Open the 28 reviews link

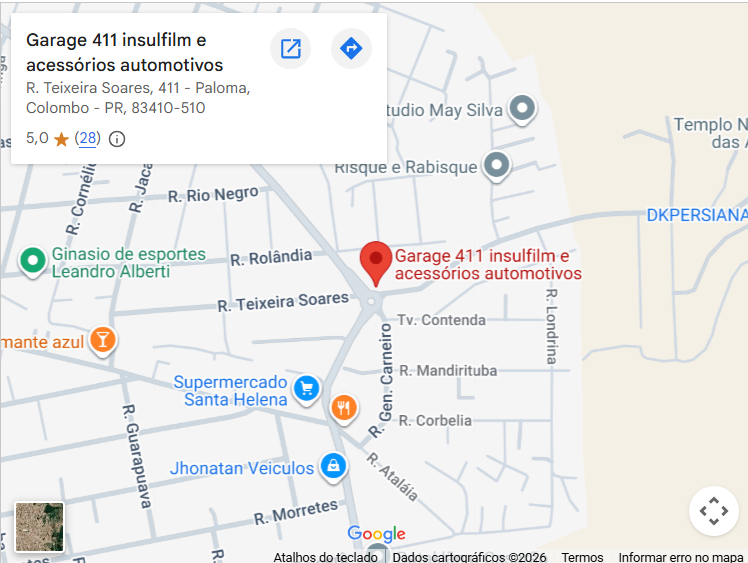point(87,138)
